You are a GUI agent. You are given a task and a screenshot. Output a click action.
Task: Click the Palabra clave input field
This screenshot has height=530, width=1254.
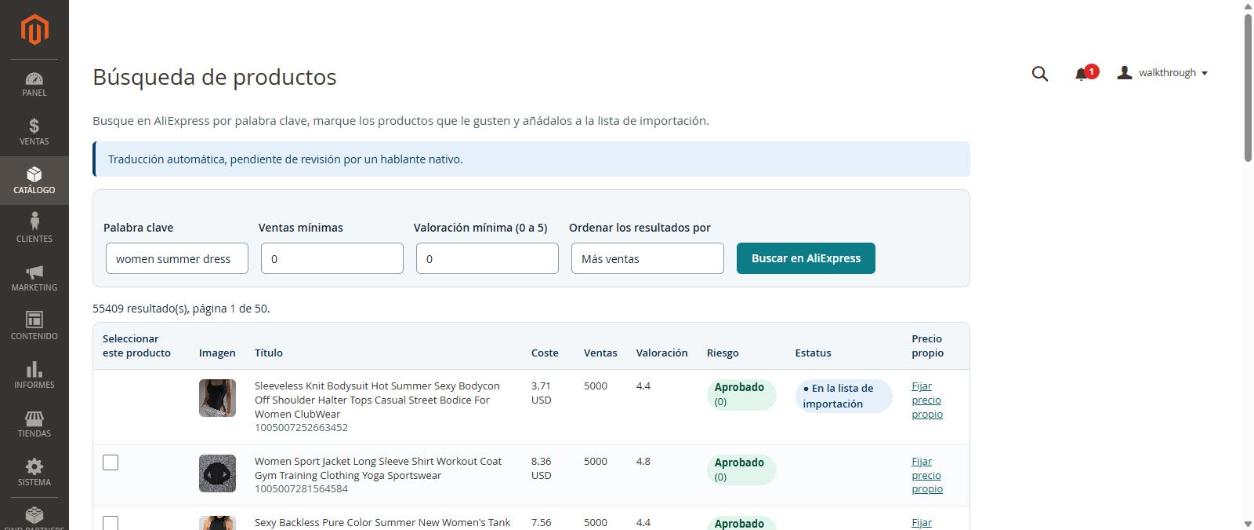177,258
